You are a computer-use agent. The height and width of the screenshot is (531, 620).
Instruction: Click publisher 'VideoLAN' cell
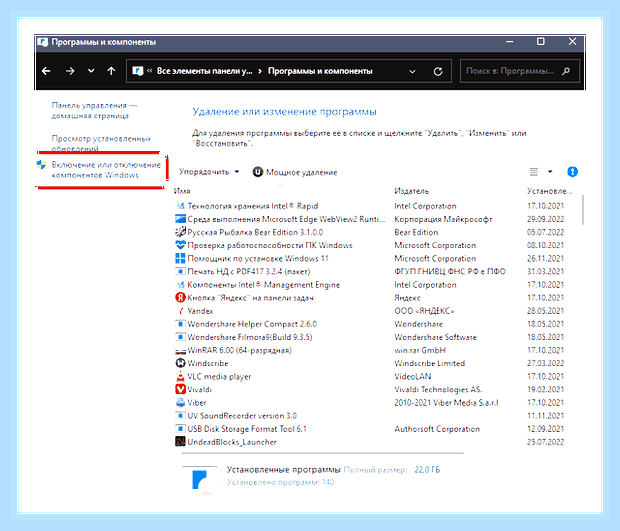(413, 376)
